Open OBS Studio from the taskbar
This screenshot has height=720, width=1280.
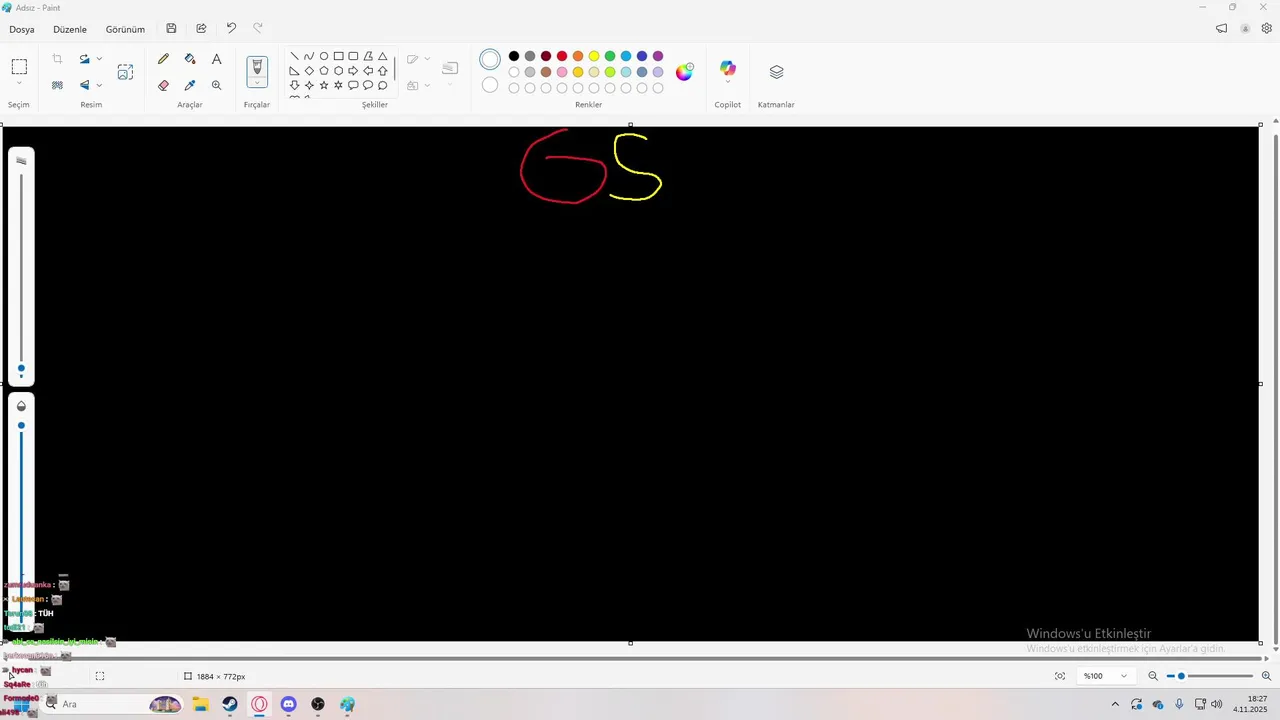(318, 704)
